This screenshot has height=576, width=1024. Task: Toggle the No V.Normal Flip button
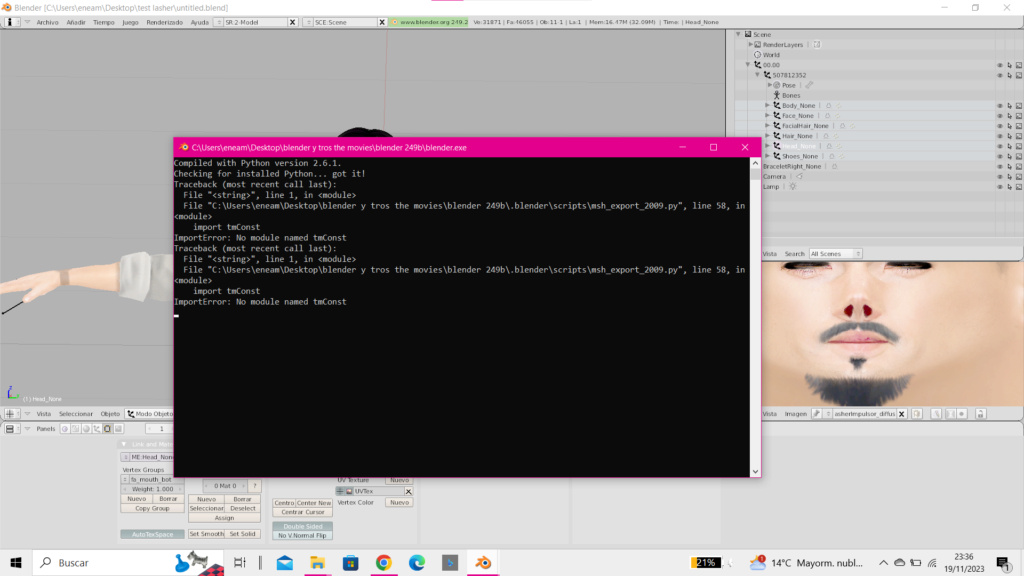click(x=302, y=536)
